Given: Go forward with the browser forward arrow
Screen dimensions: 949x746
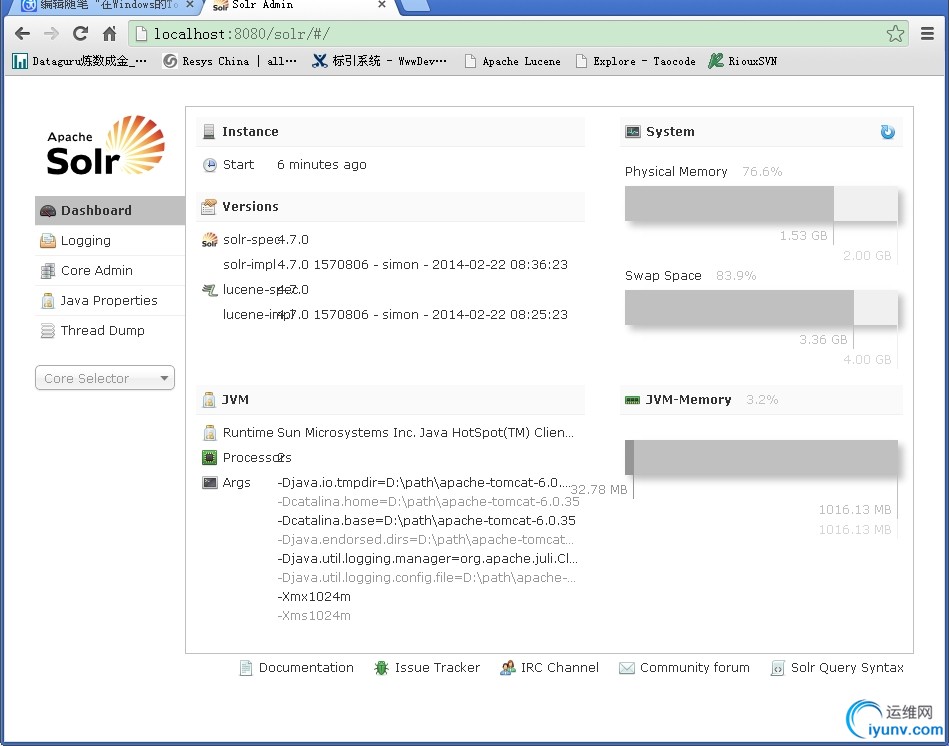Looking at the screenshot, I should pos(51,33).
